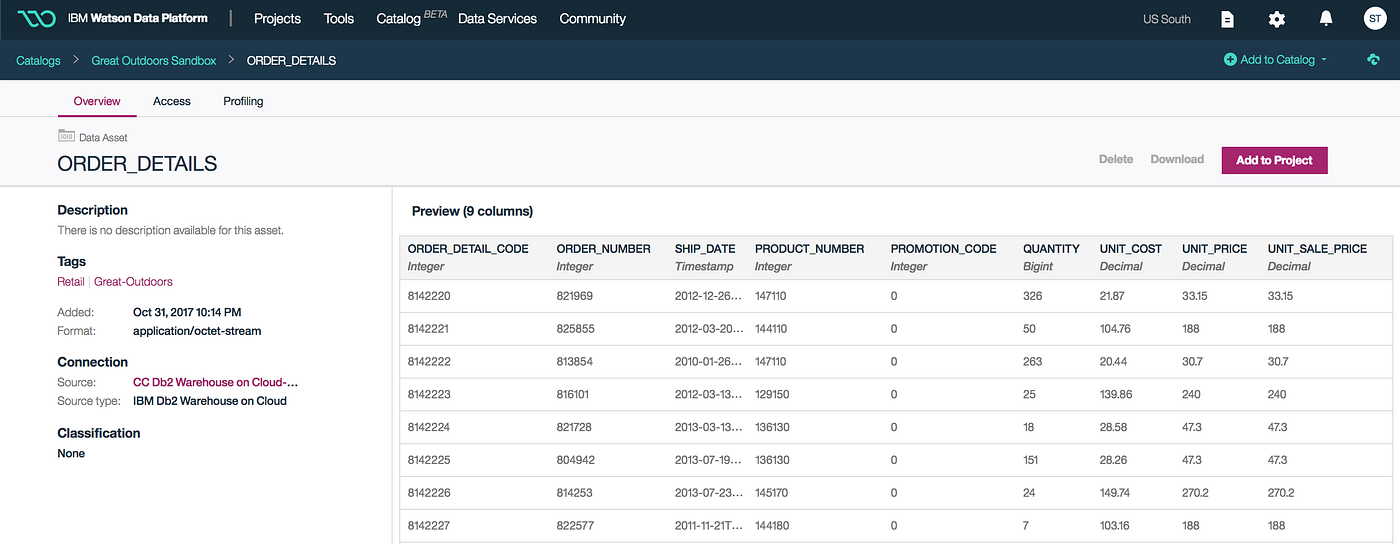Select order number cell 821969

[x=575, y=296]
